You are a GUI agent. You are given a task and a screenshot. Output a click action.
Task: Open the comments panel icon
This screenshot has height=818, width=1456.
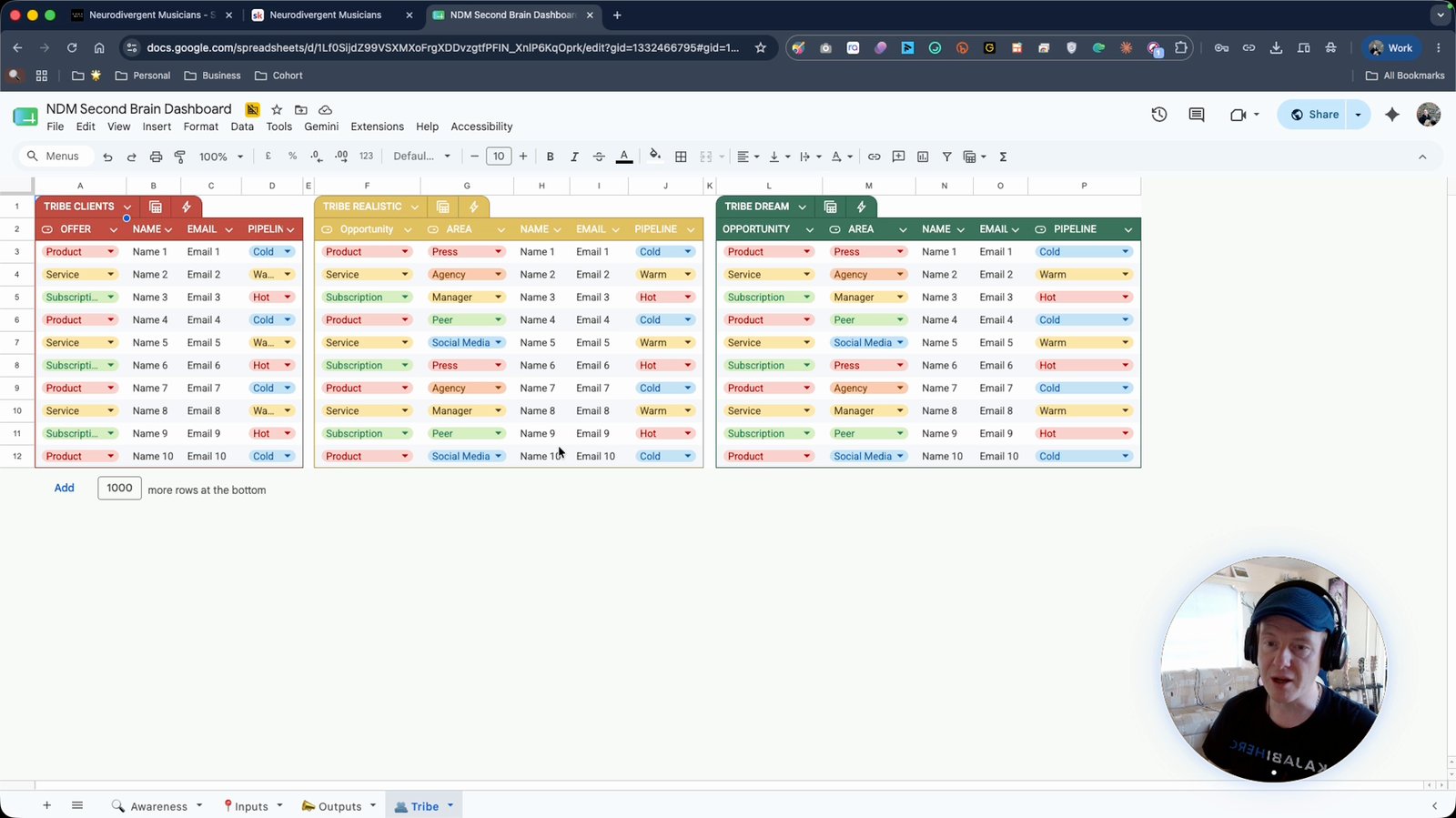(1197, 115)
